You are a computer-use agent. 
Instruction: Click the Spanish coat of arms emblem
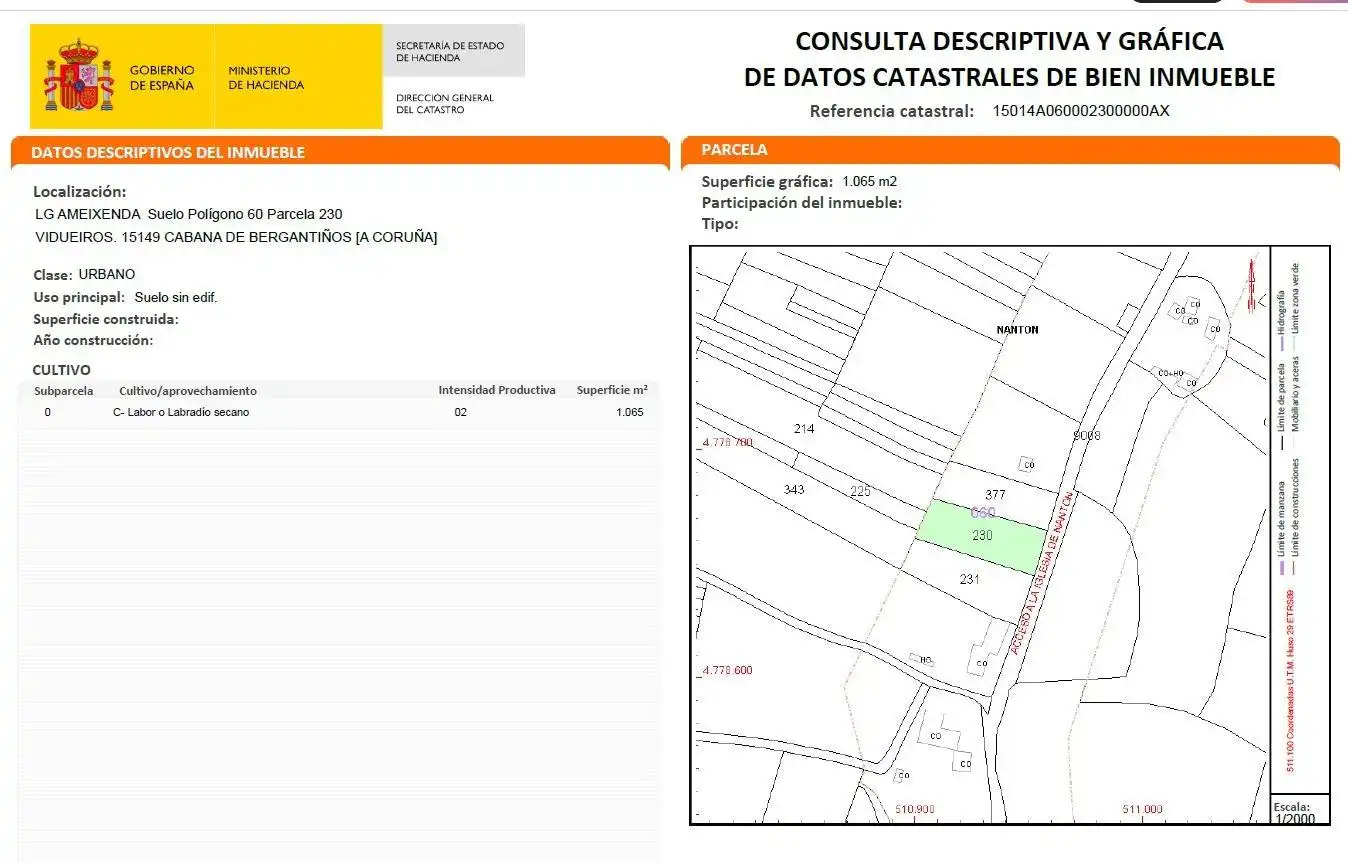pyautogui.click(x=78, y=75)
